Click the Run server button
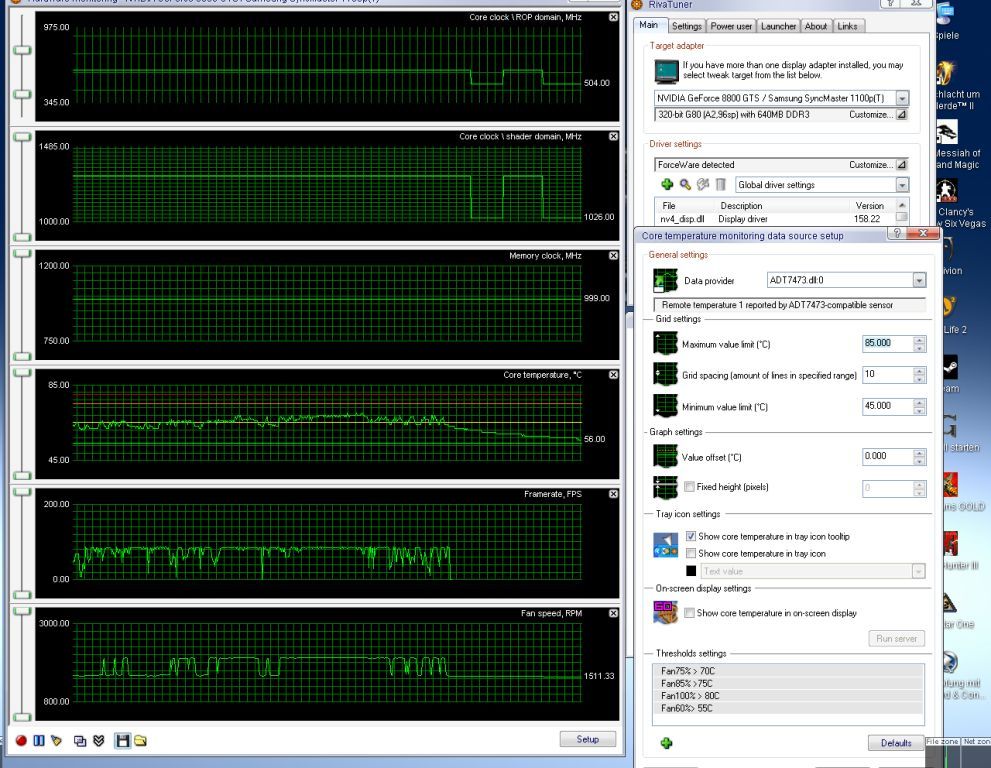Viewport: 991px width, 768px height. (x=896, y=638)
